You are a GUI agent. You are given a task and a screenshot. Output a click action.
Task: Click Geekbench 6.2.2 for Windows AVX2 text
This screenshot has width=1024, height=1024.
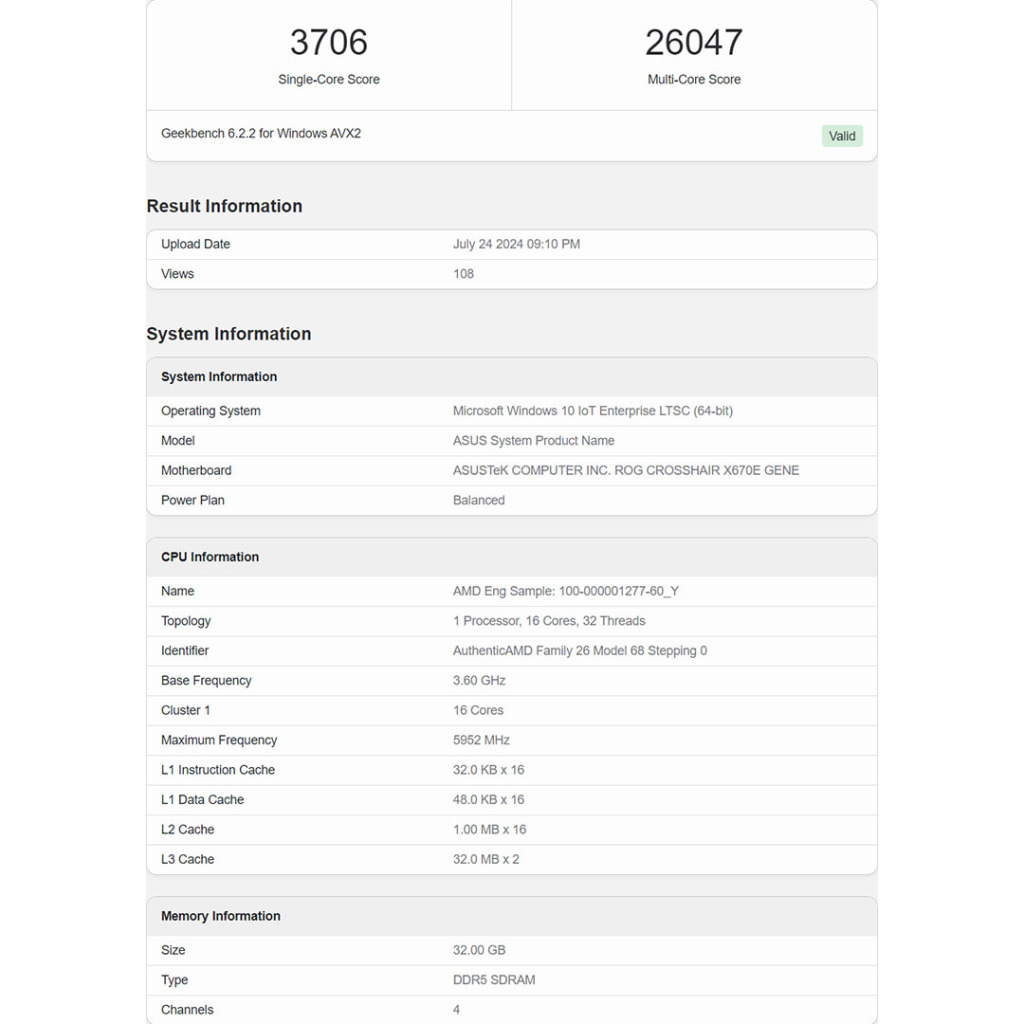click(261, 133)
